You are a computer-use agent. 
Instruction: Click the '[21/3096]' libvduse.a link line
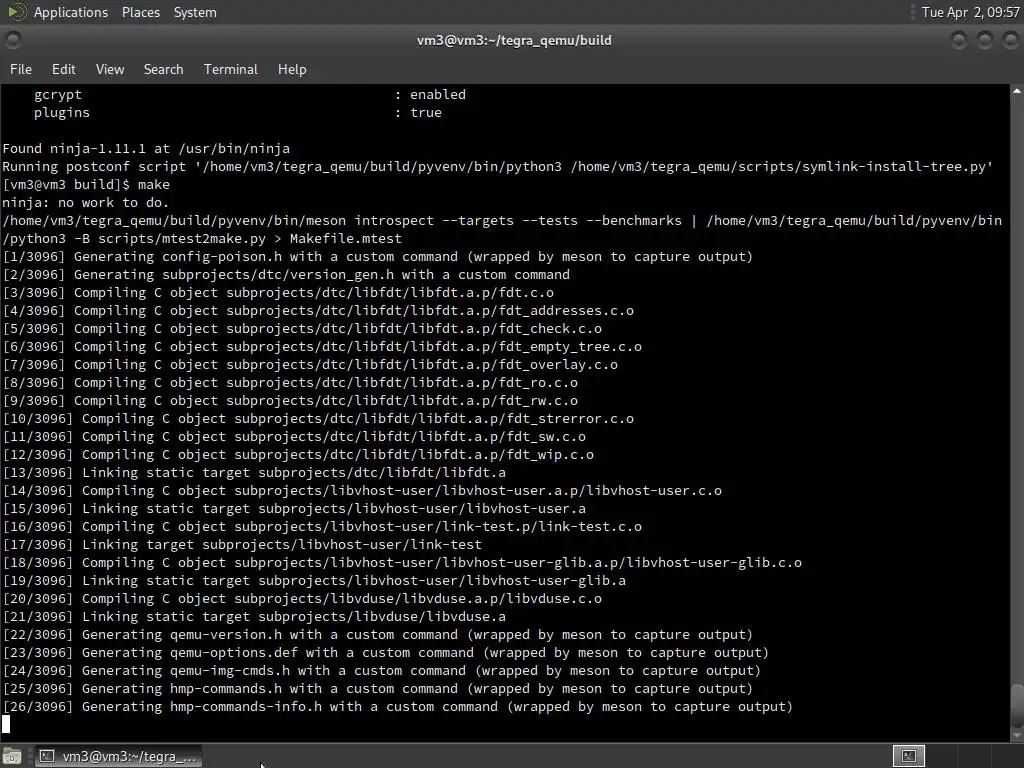point(254,616)
